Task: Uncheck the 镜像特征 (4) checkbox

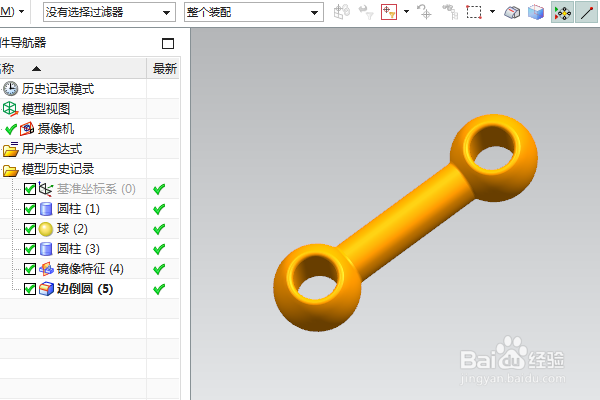Action: click(x=30, y=269)
